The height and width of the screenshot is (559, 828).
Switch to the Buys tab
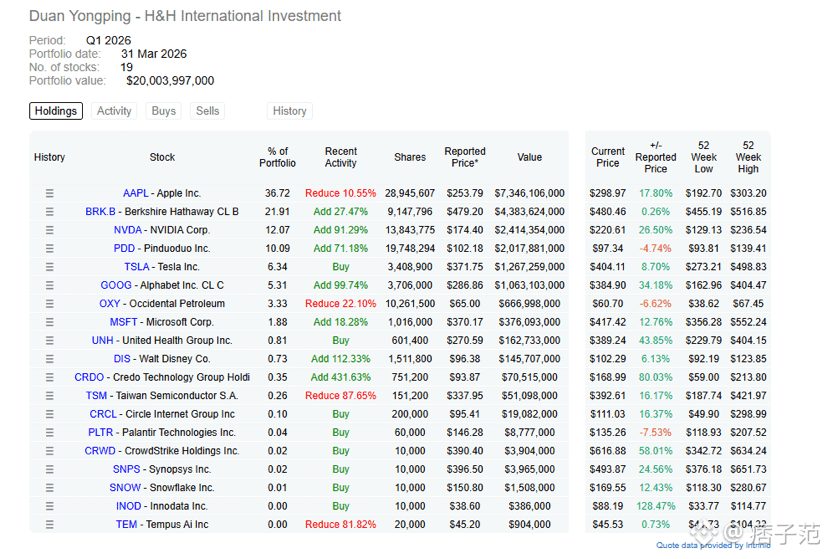tap(163, 111)
